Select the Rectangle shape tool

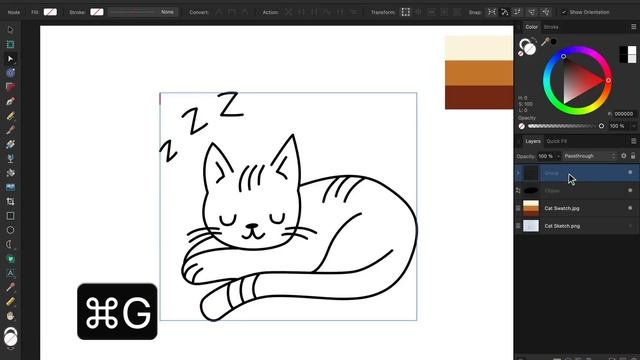[11, 216]
